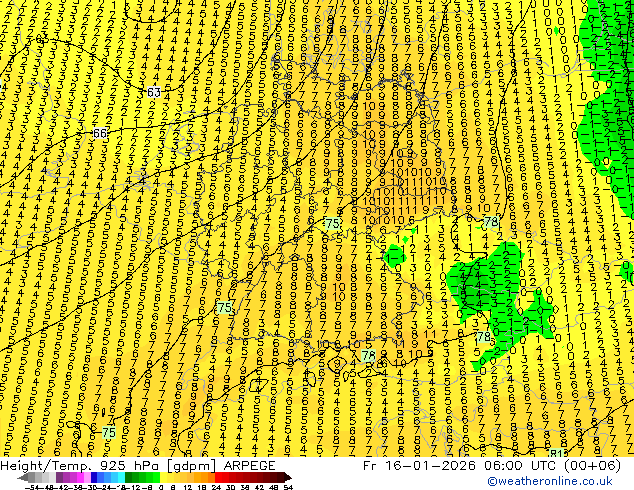
Task: Click the 0 label on legend scale
Action: (x=161, y=487)
